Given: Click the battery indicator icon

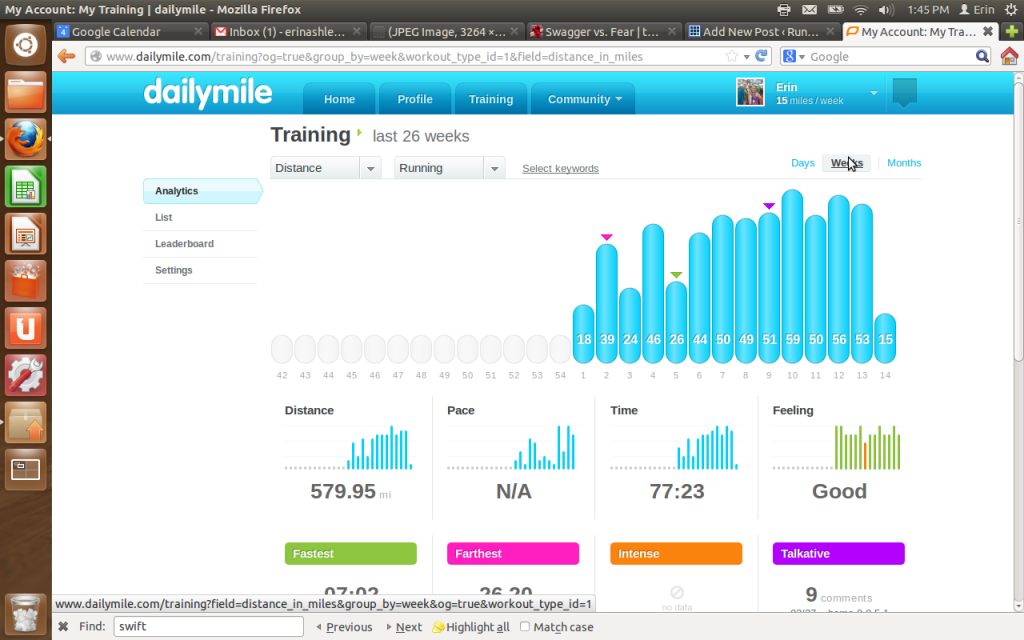Looking at the screenshot, I should [835, 9].
